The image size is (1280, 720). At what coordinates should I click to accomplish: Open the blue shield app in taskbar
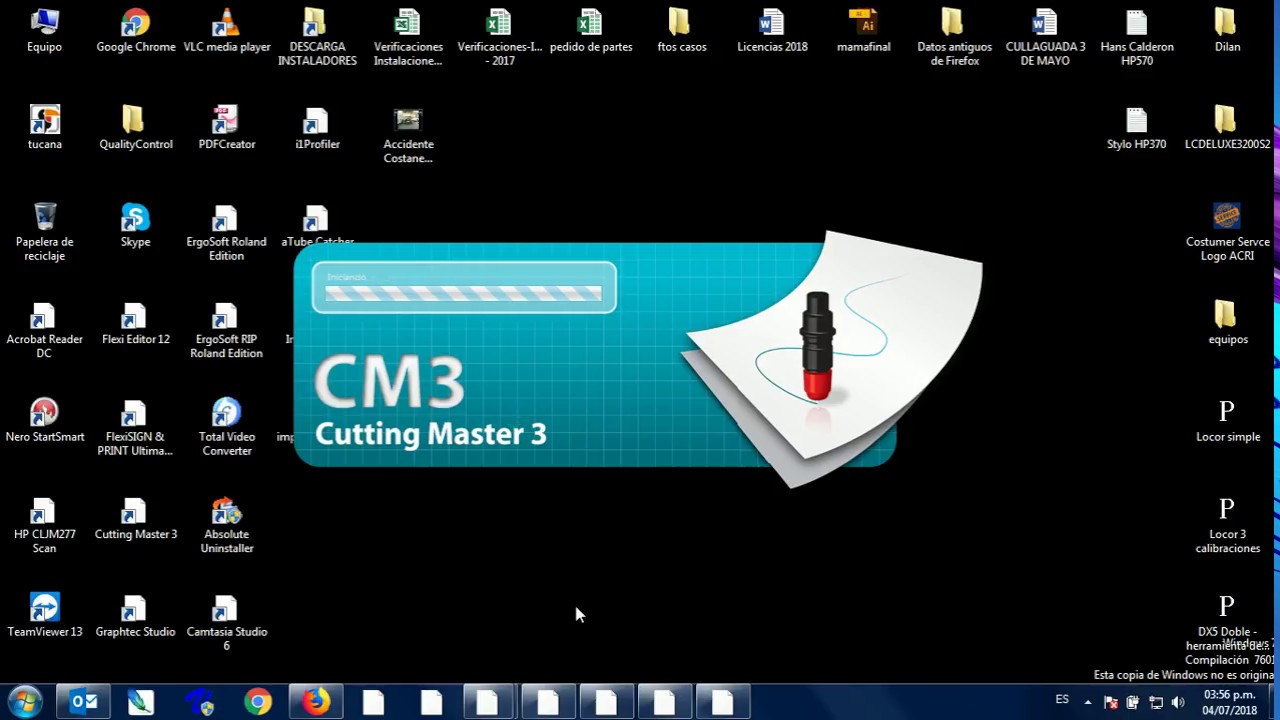[x=200, y=702]
